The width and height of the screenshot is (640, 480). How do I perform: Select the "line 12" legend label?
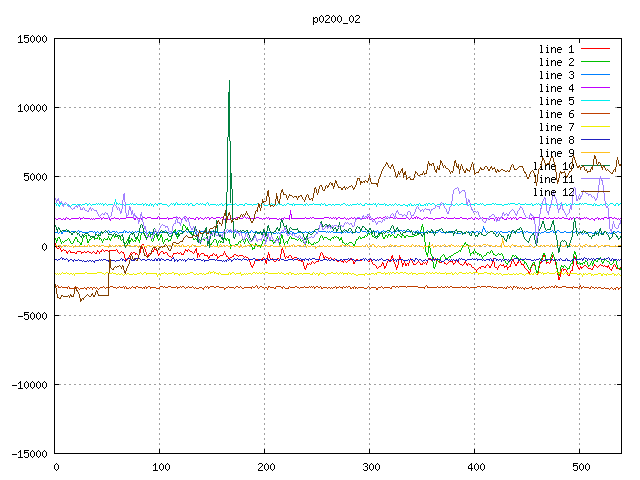(x=553, y=192)
